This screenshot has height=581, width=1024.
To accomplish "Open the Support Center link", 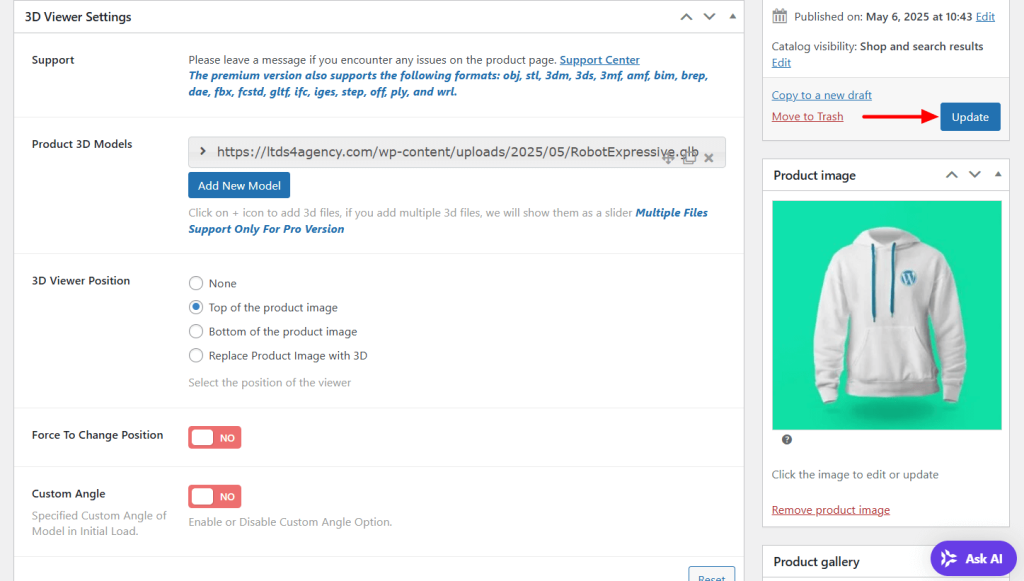I will 599,60.
